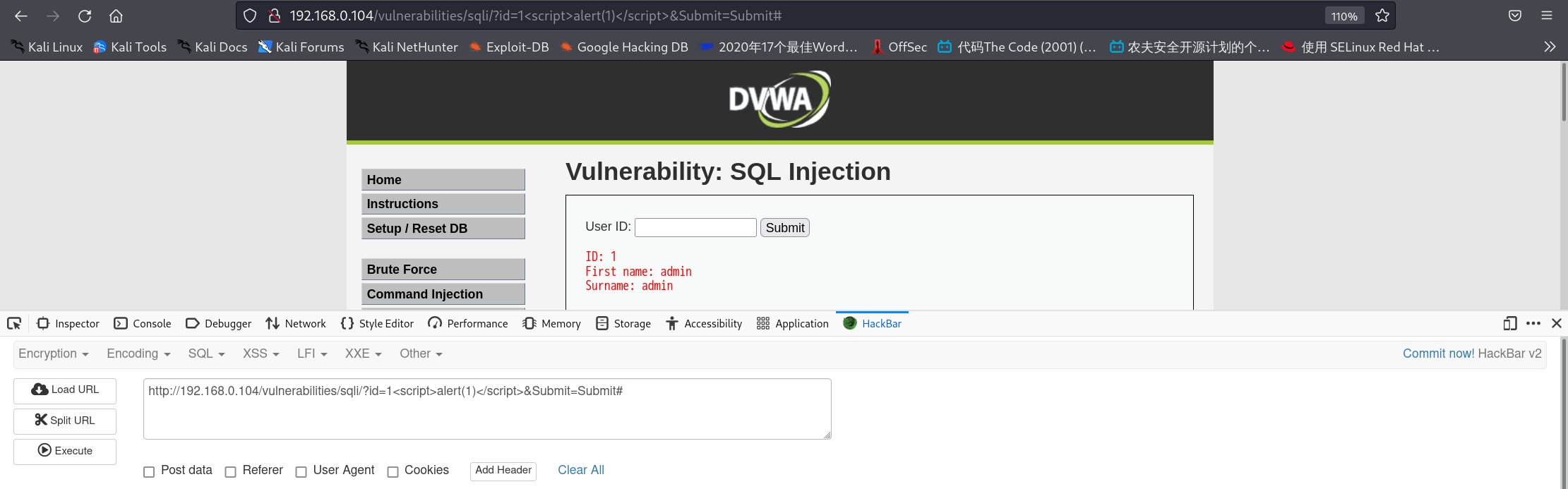Click the Execute button in HackBar
The width and height of the screenshot is (1568, 489).
[65, 451]
